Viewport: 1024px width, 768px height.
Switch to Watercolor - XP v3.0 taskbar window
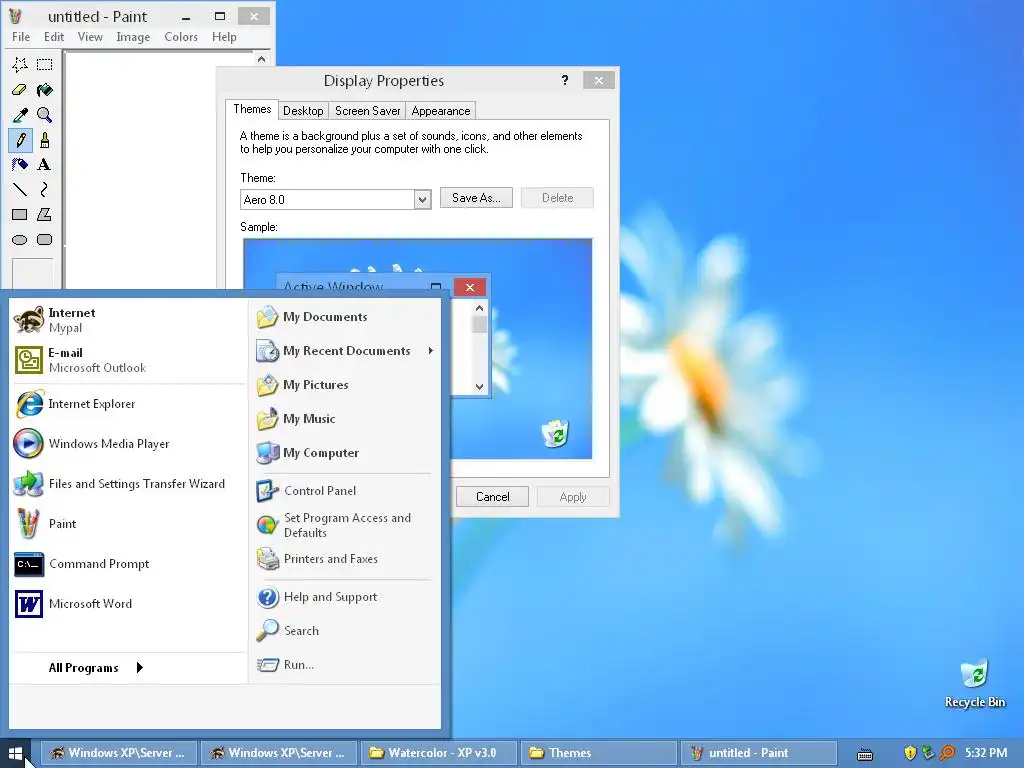pyautogui.click(x=439, y=753)
